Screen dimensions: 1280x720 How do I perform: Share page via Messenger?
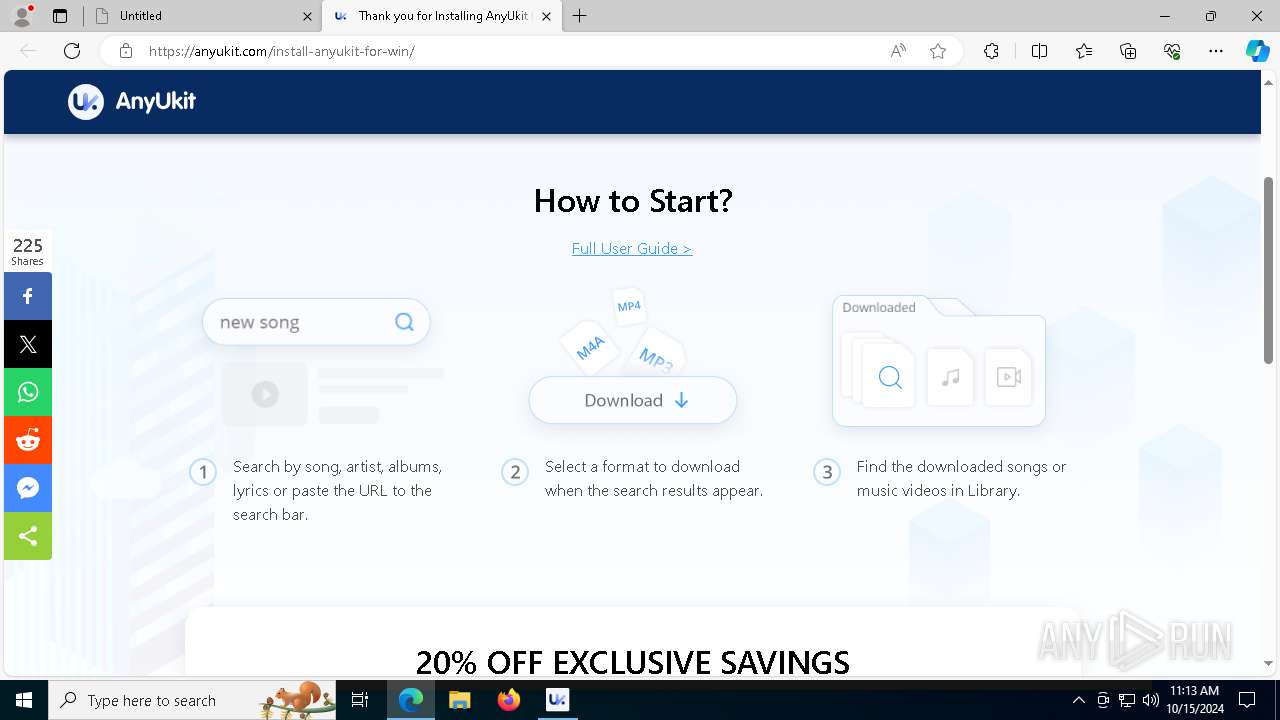(x=28, y=488)
